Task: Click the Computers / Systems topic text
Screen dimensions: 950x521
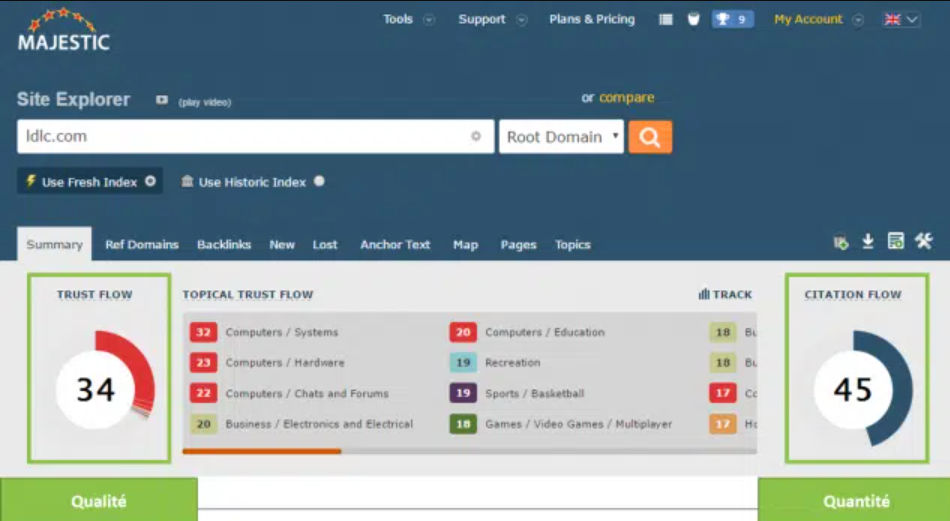Action: pyautogui.click(x=282, y=332)
